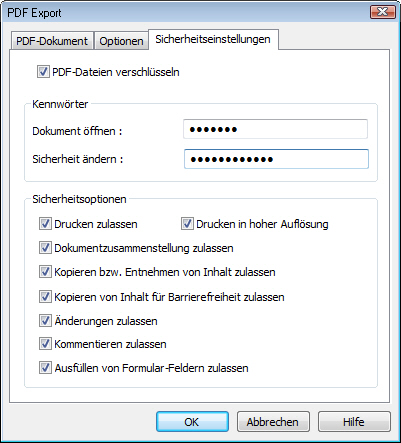The height and width of the screenshot is (443, 401).
Task: Toggle Ausfüllen von Formular-Feldern zulassen
Action: tap(45, 368)
